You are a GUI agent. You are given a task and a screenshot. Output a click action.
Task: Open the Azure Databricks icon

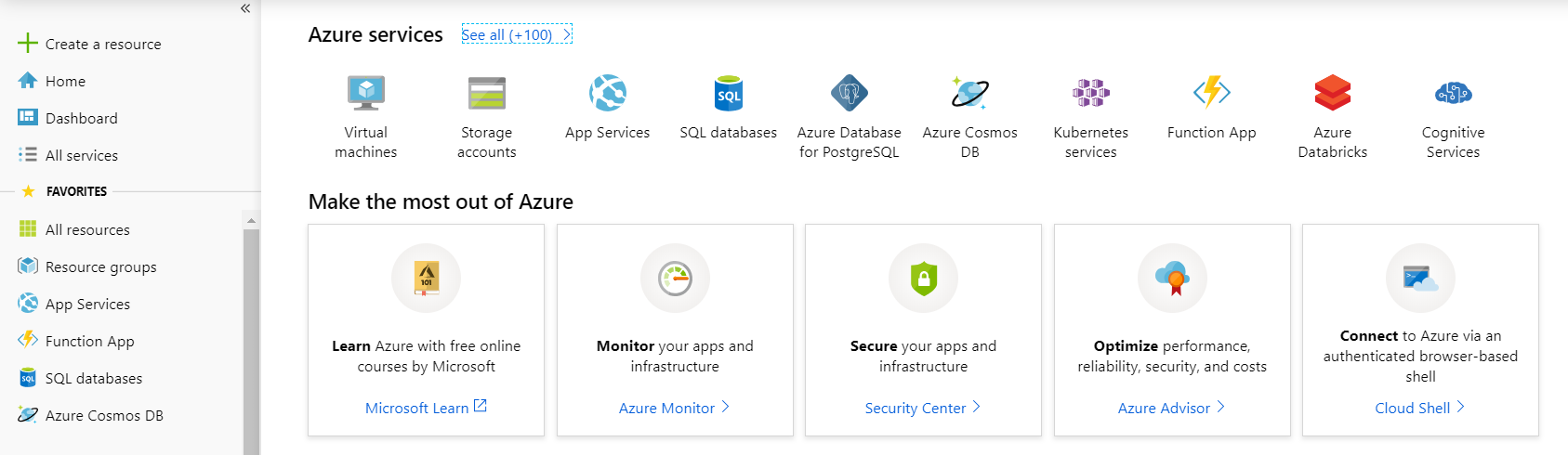pyautogui.click(x=1333, y=94)
